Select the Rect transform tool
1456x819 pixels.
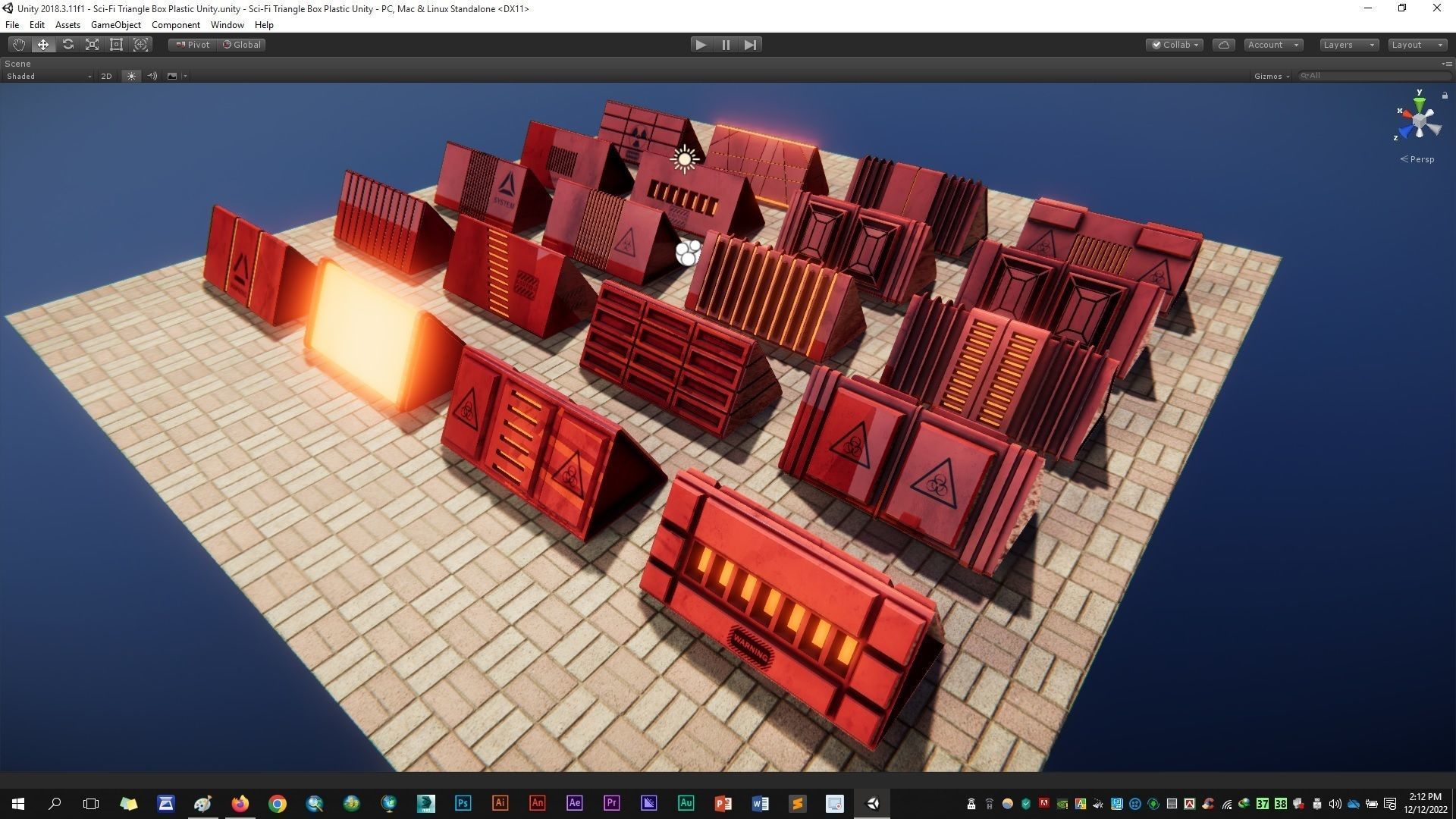[x=116, y=45]
